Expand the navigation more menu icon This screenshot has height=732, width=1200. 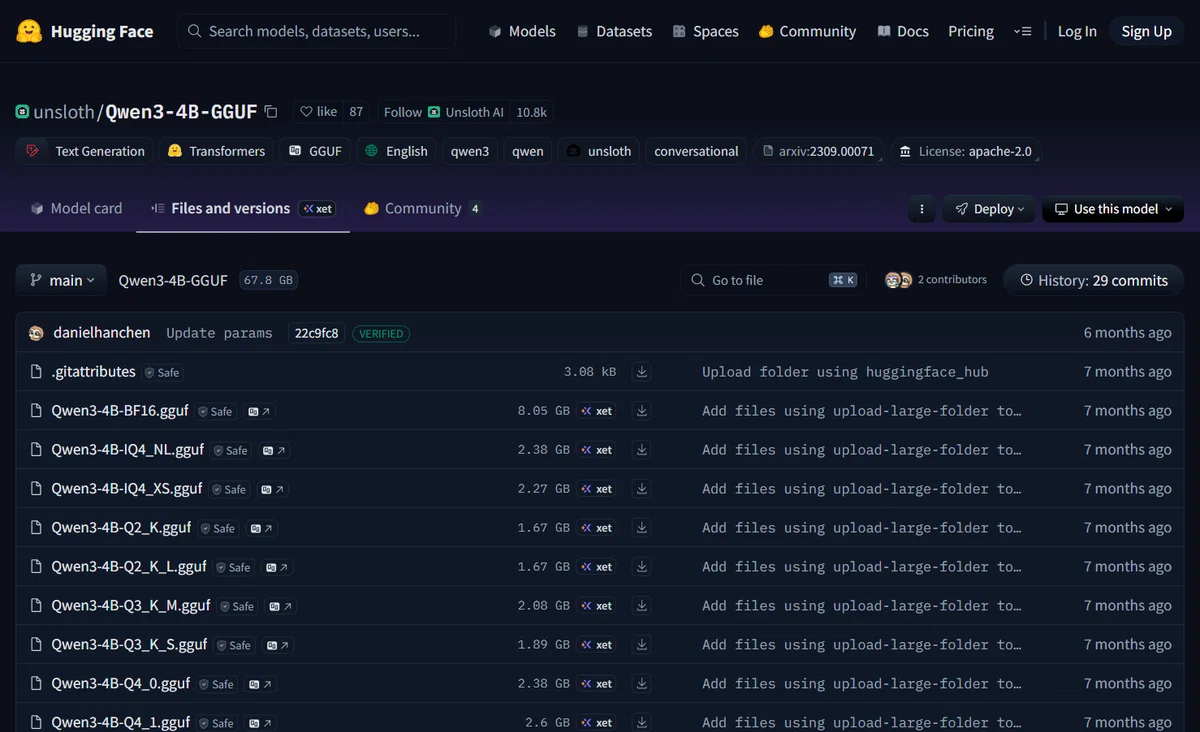[x=1022, y=31]
